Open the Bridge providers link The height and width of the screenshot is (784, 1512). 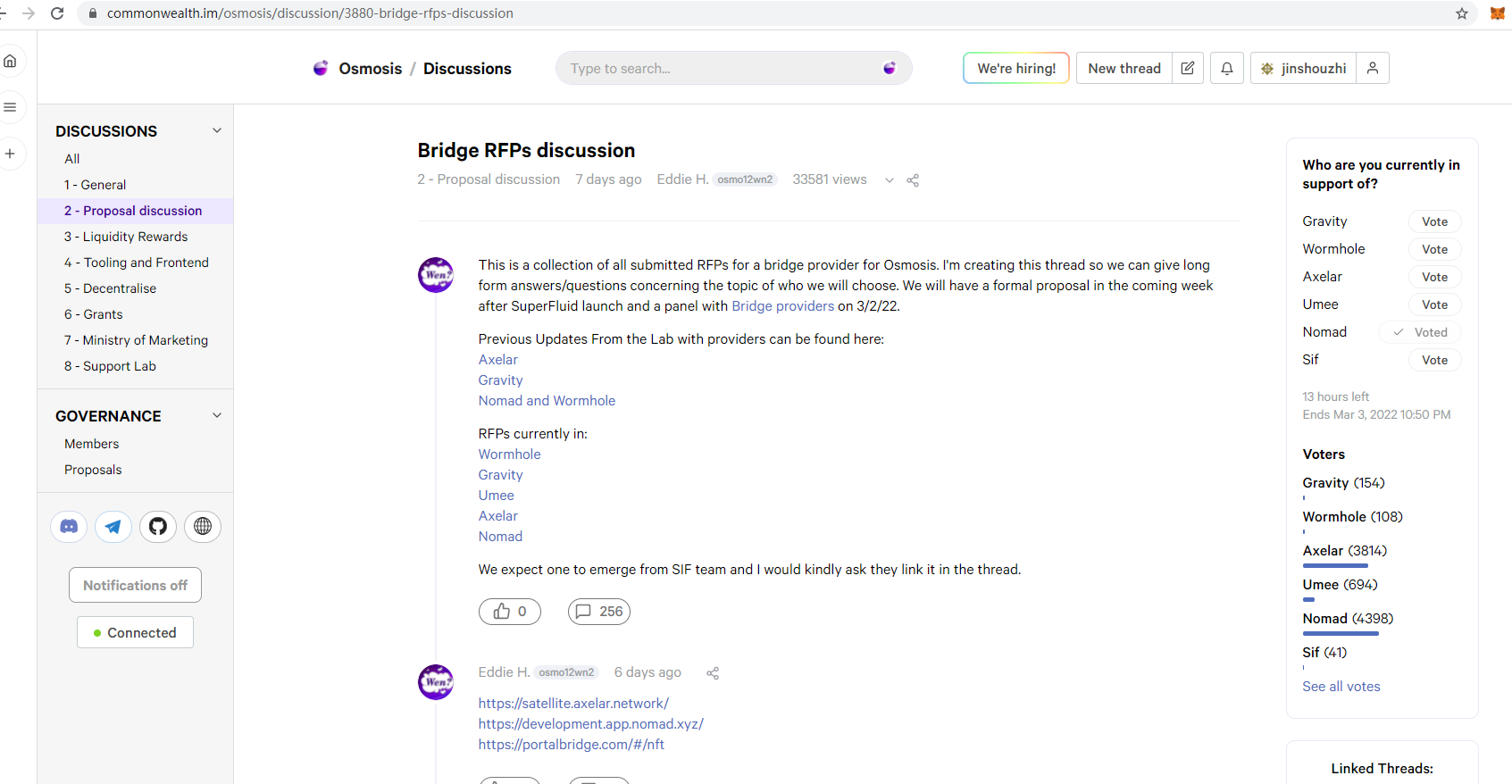tap(782, 306)
